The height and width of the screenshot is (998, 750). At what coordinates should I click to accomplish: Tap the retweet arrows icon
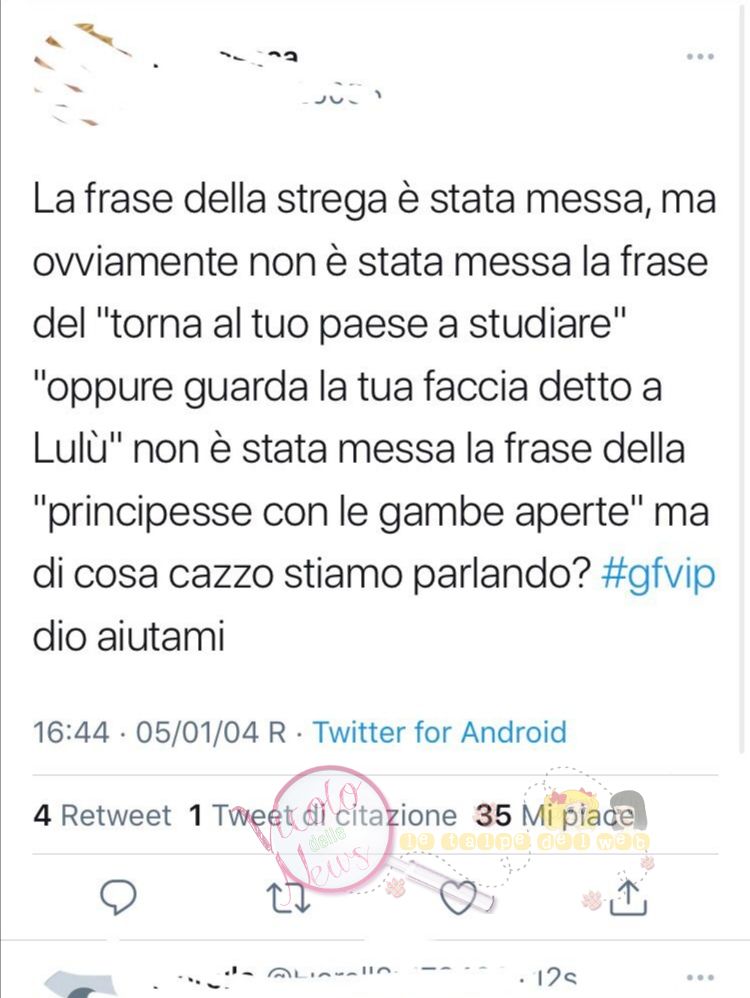click(288, 897)
